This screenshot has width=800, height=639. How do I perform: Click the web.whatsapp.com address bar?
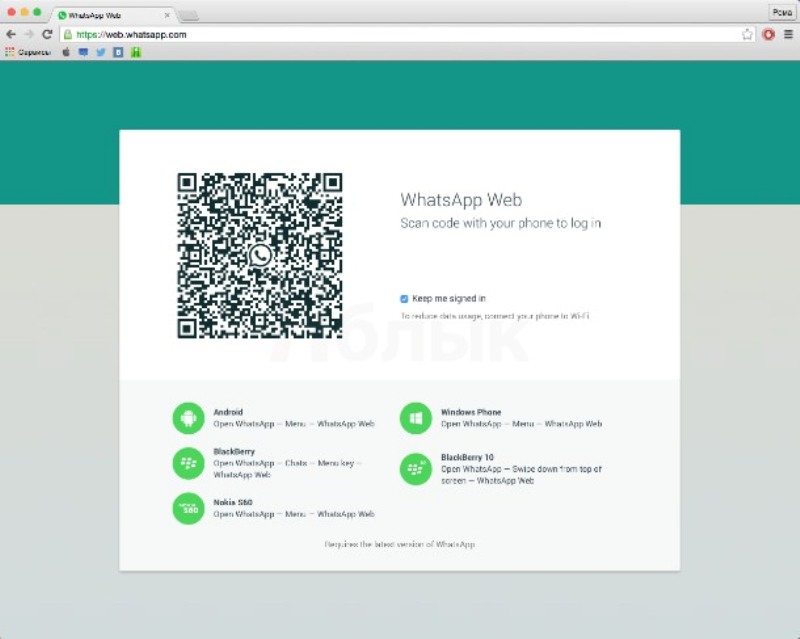(x=407, y=35)
